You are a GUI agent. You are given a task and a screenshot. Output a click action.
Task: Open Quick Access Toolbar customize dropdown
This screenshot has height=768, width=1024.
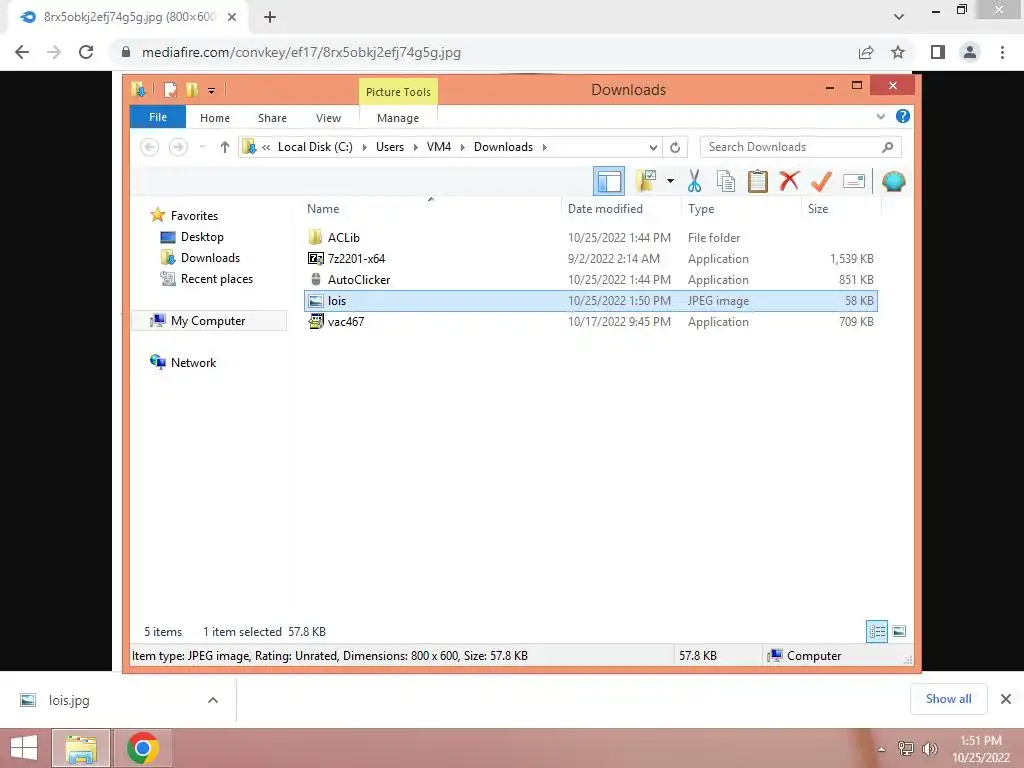(212, 90)
